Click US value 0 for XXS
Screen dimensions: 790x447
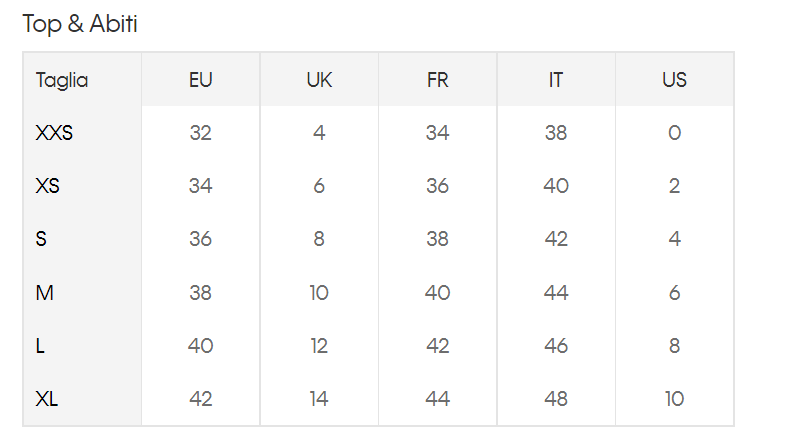(x=674, y=133)
